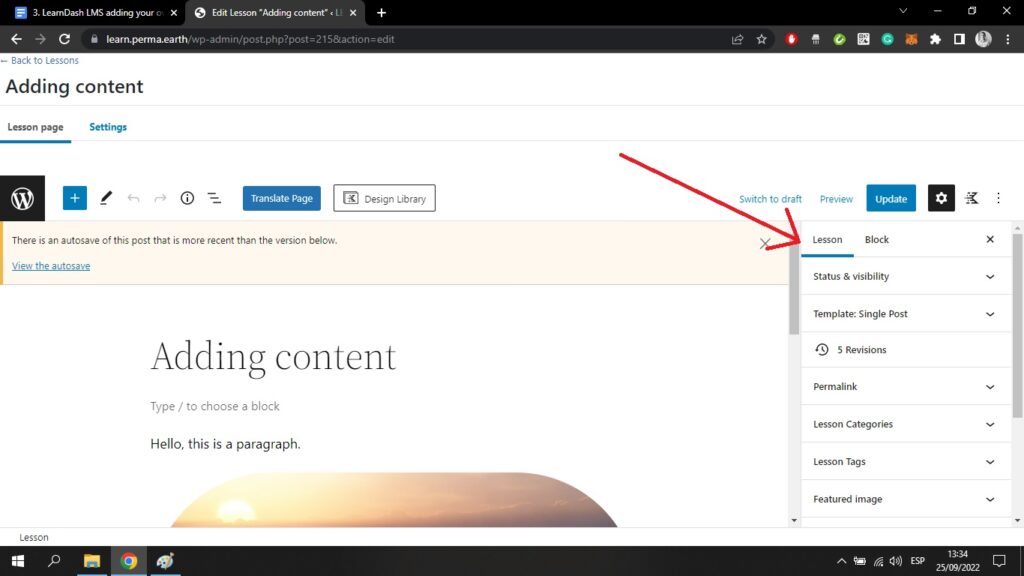Toggle the settings gear sidebar button
The height and width of the screenshot is (576, 1024).
[941, 198]
